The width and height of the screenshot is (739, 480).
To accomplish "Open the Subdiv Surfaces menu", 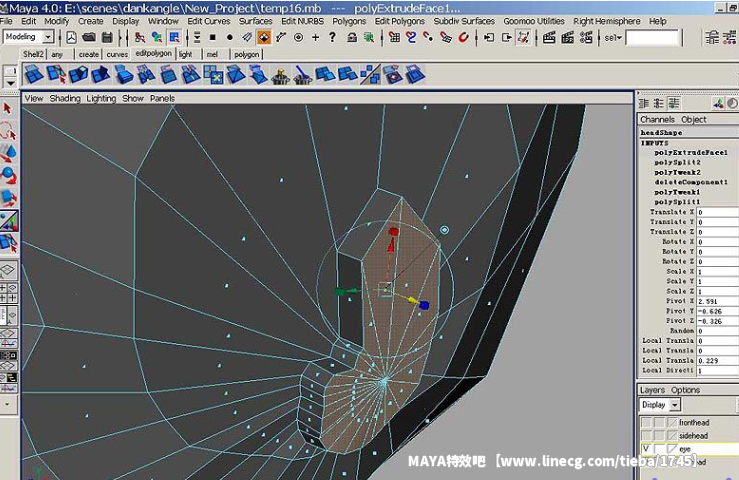I will click(464, 21).
